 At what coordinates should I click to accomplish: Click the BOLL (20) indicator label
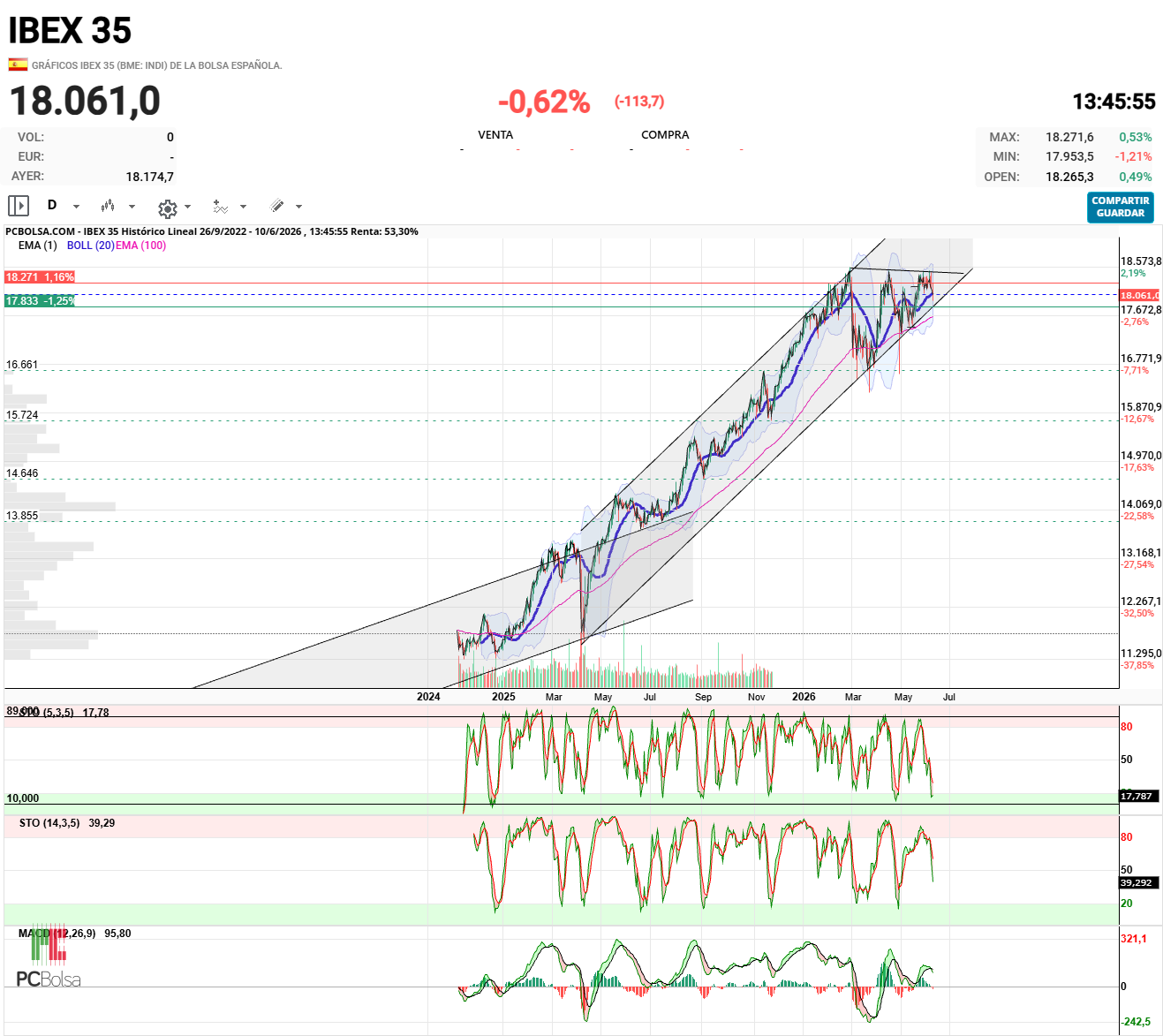pos(91,246)
